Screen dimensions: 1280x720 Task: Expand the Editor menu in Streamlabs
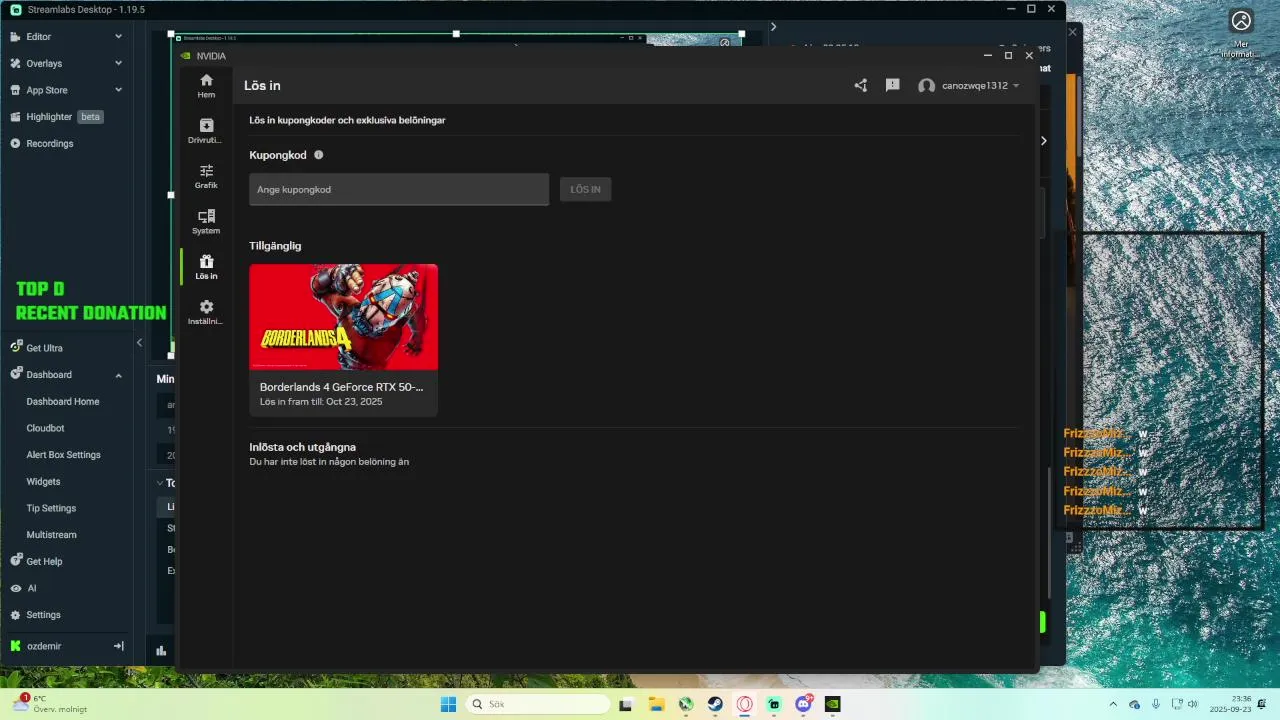pos(118,37)
